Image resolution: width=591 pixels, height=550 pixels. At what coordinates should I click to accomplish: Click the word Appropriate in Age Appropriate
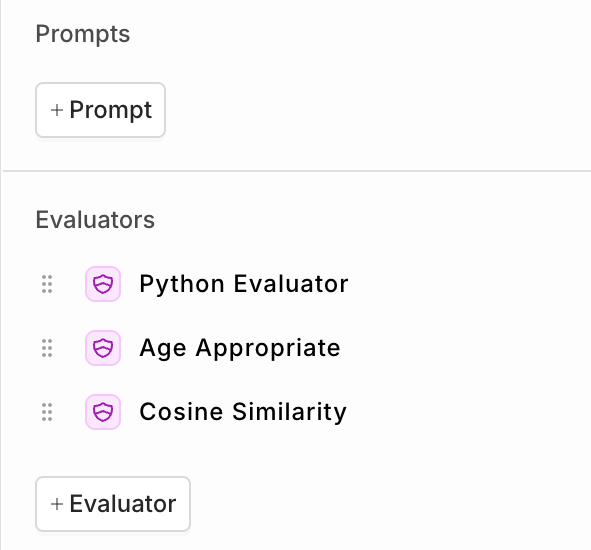pyautogui.click(x=268, y=349)
